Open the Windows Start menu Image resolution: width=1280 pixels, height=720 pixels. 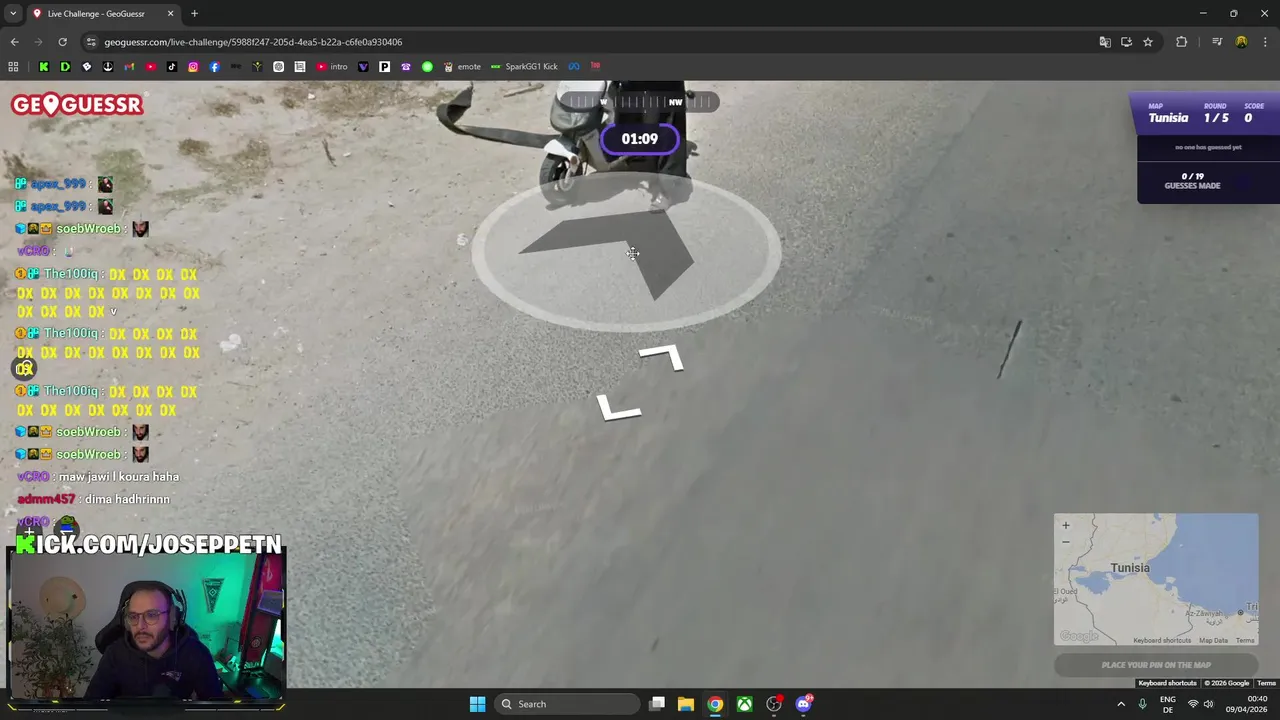[477, 704]
